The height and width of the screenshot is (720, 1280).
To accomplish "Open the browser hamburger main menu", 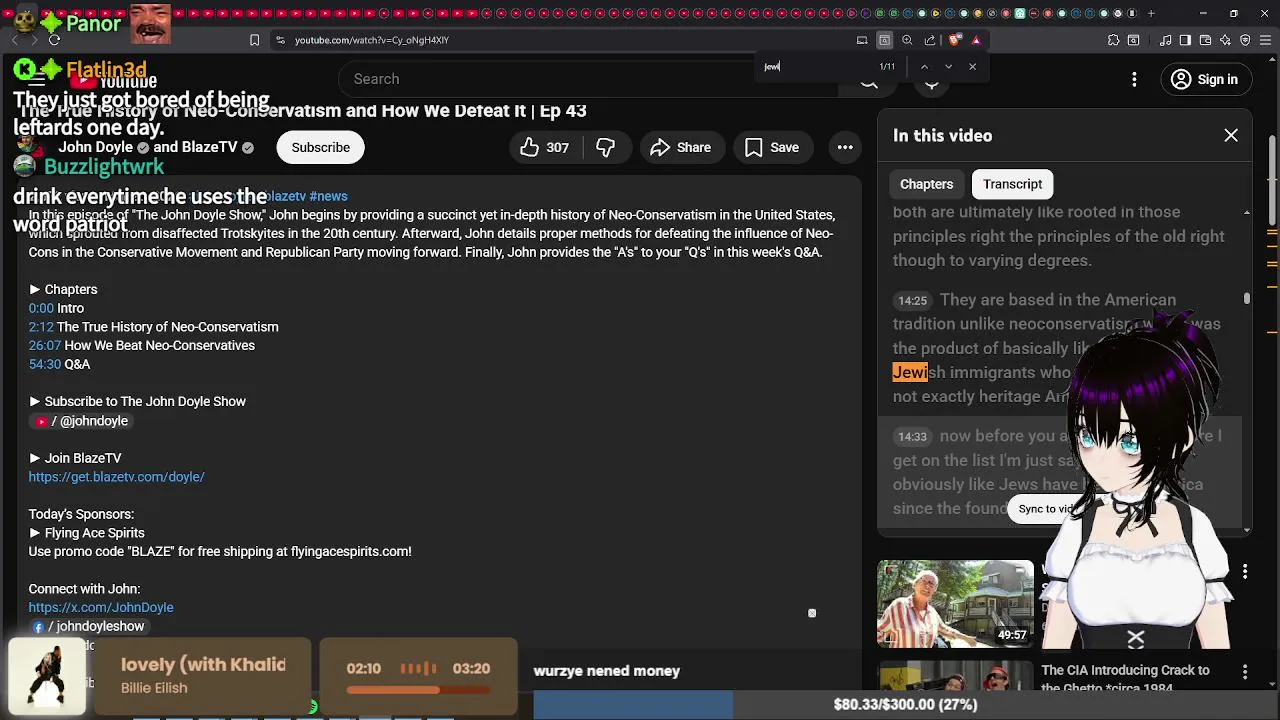I will tap(1265, 40).
